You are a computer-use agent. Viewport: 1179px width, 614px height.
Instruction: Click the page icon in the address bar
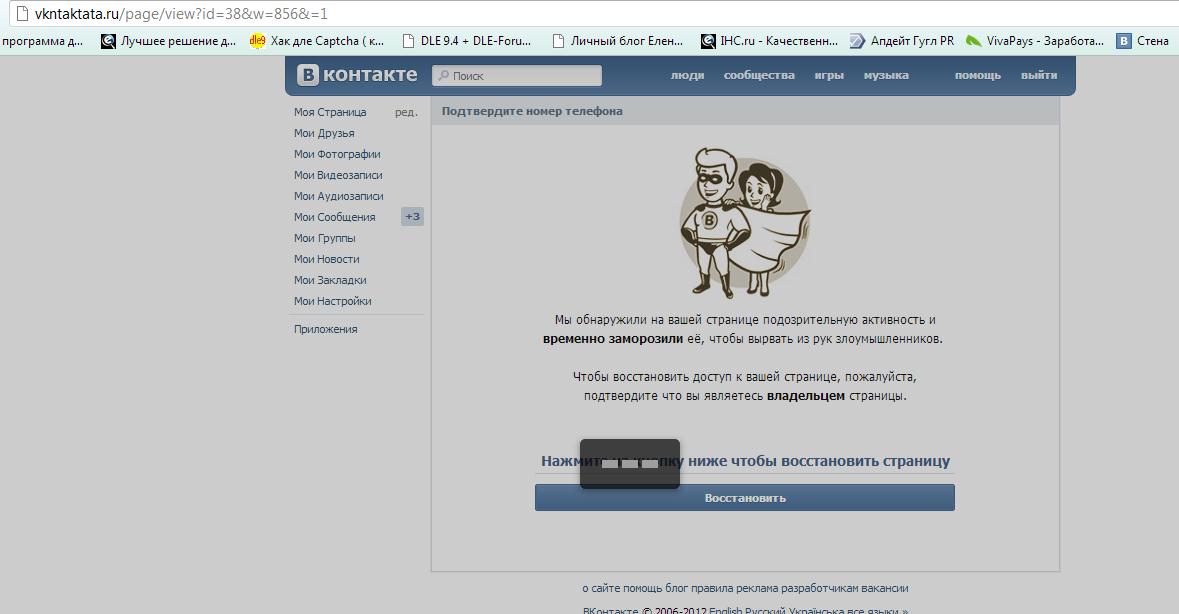22,14
